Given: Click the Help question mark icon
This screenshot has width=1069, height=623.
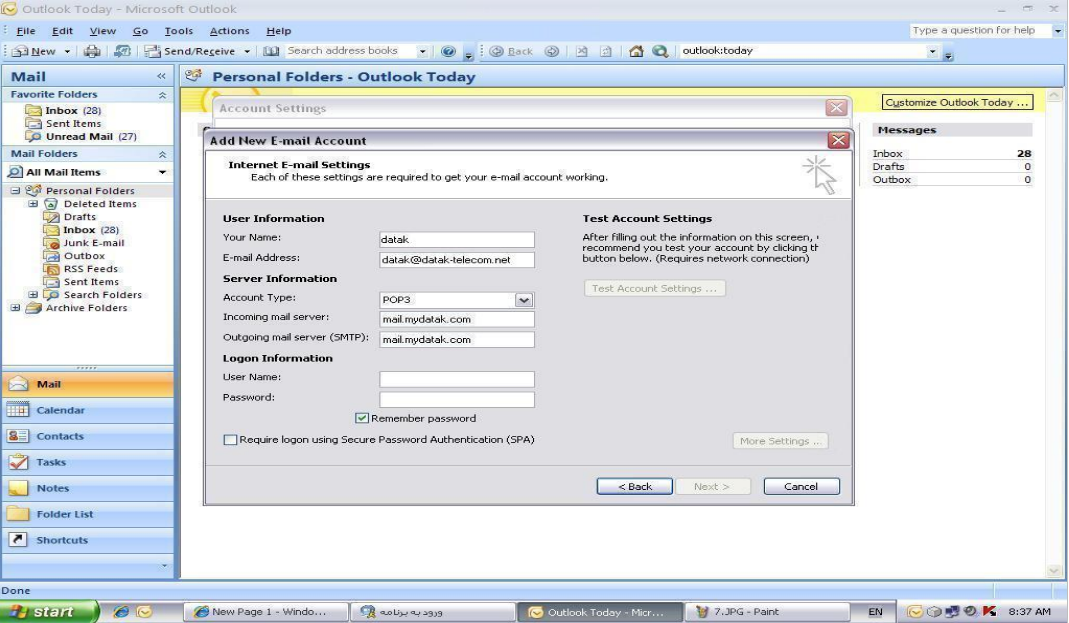Looking at the screenshot, I should pyautogui.click(x=448, y=51).
